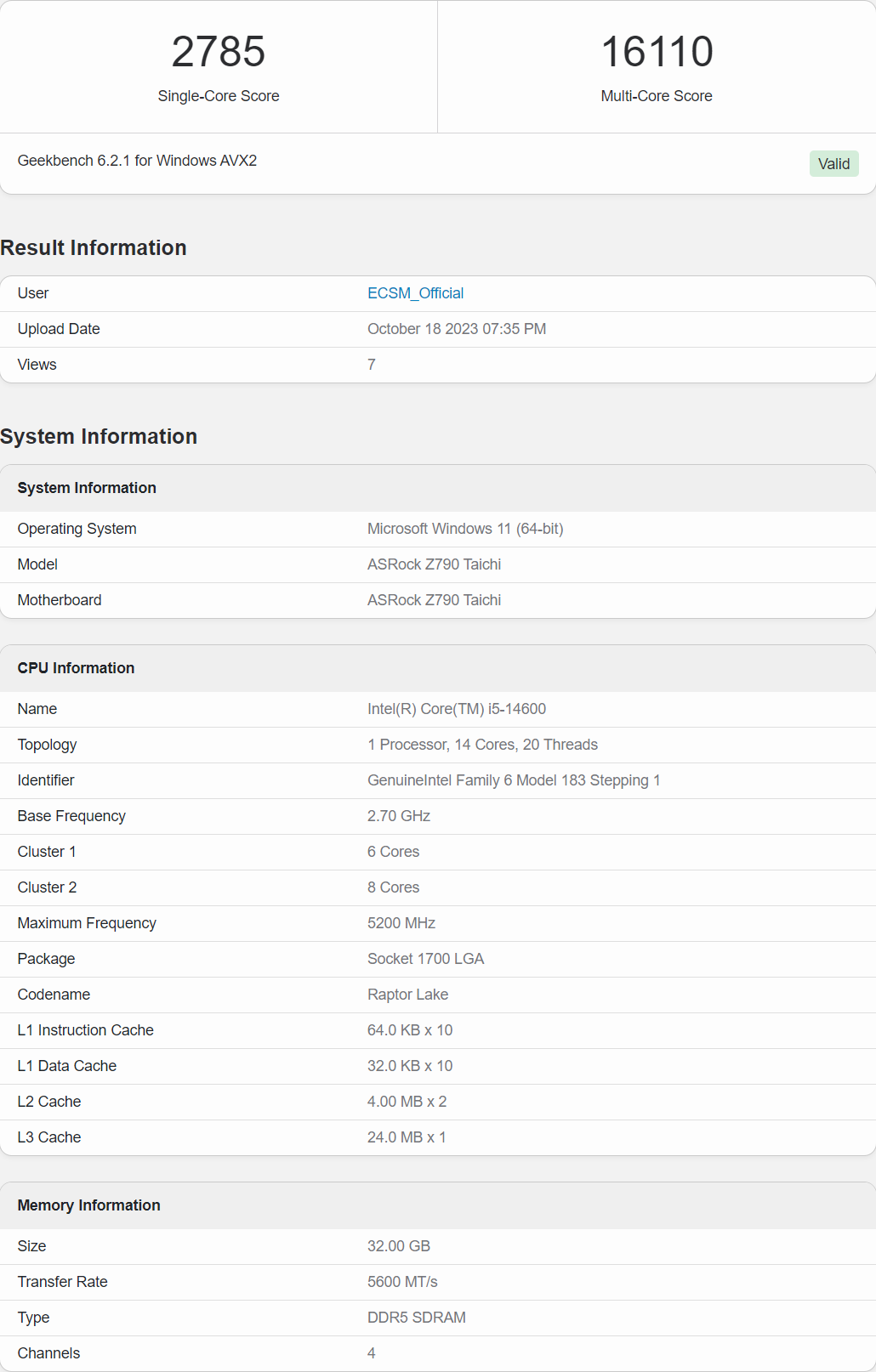Click the Microsoft Windows 11 (64-bit) value
This screenshot has width=876, height=1372.
coord(465,529)
